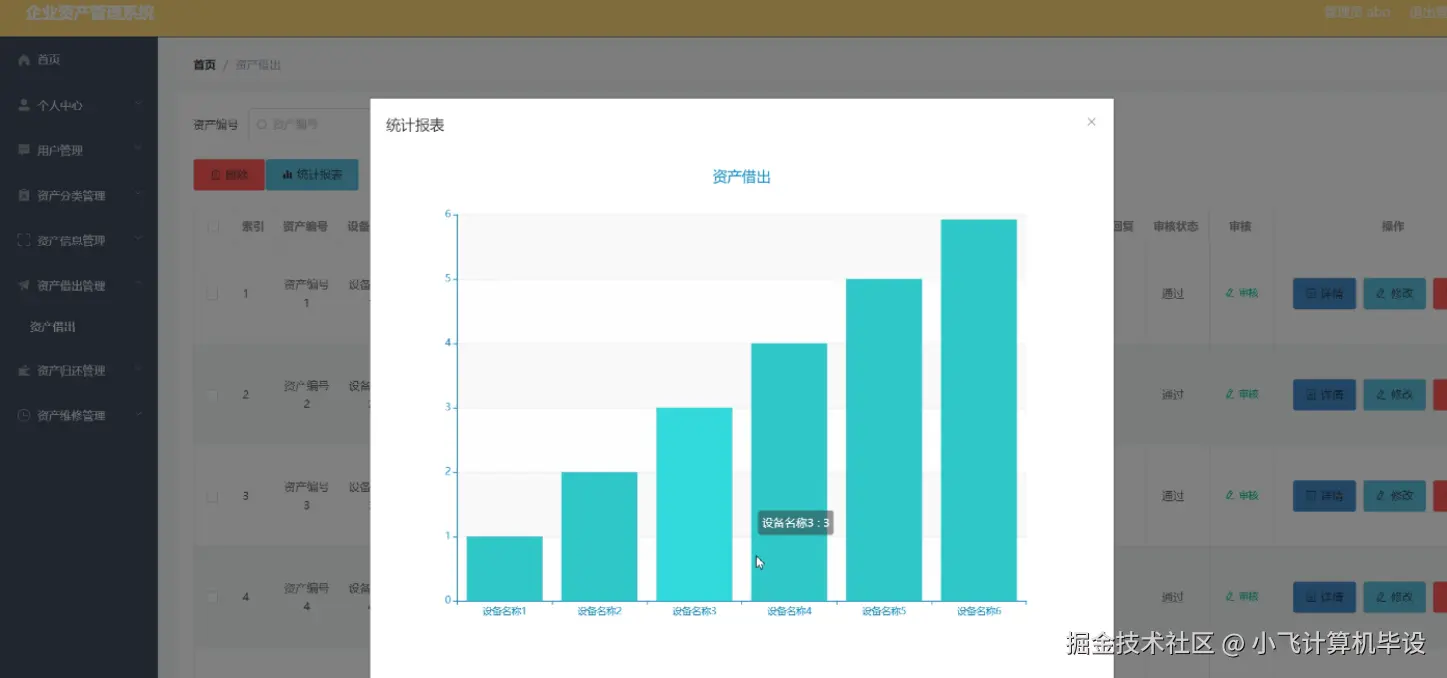Image resolution: width=1447 pixels, height=678 pixels.
Task: Click 修改 for row 2
Action: (x=1394, y=394)
